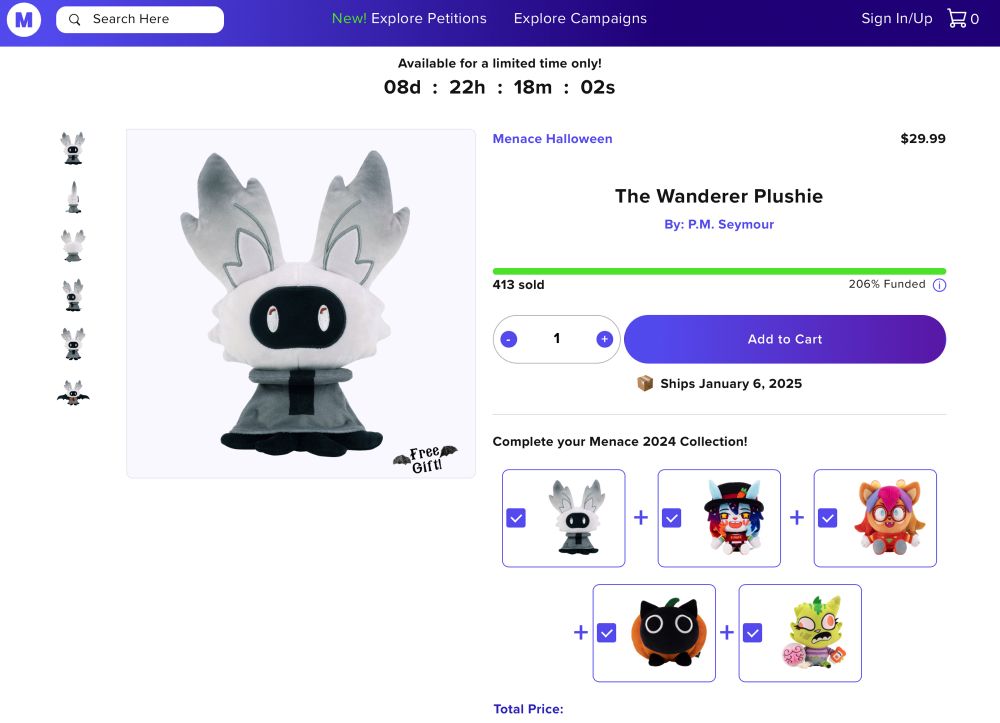
Task: Open Explore Petitions menu item
Action: click(409, 18)
